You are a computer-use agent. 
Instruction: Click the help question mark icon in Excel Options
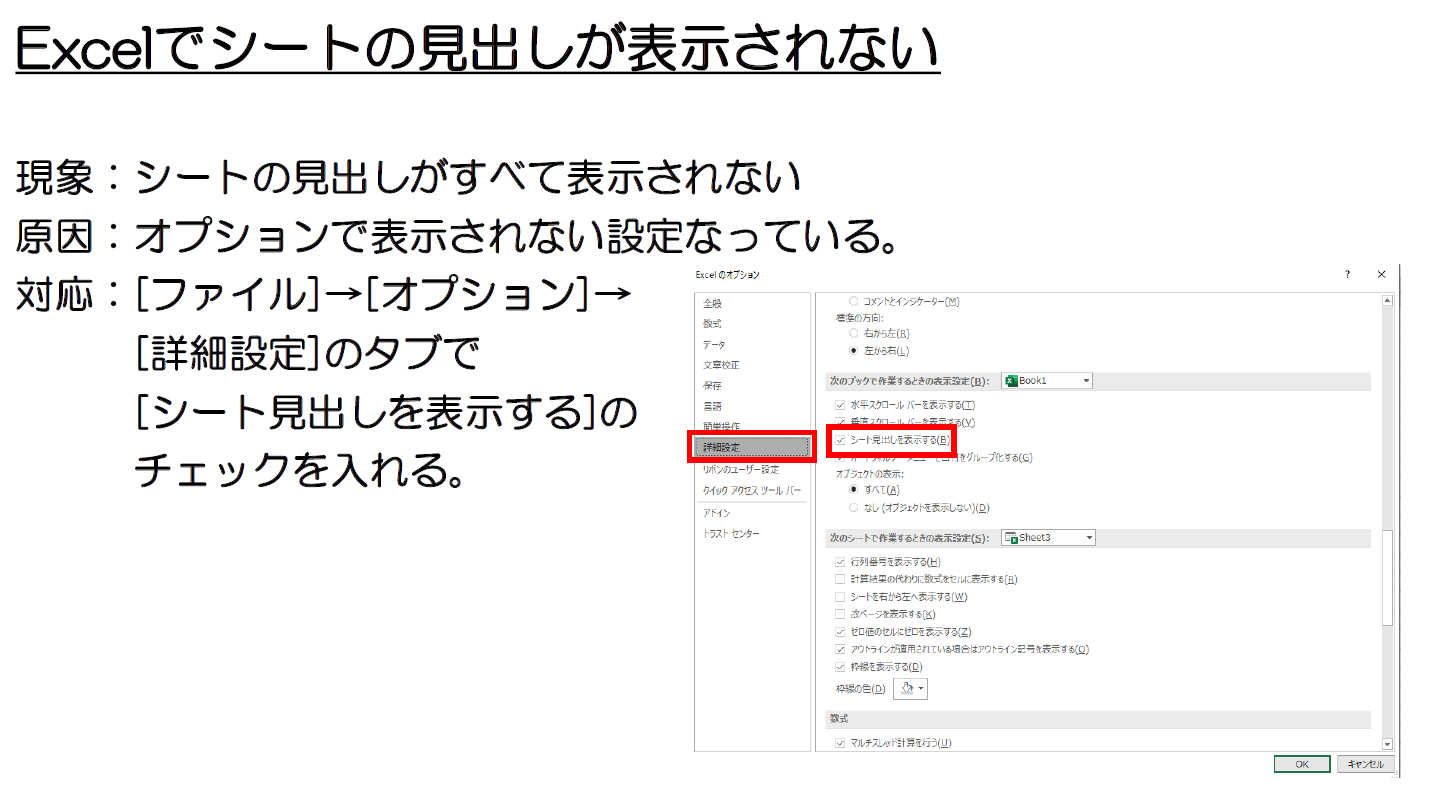(x=1347, y=274)
